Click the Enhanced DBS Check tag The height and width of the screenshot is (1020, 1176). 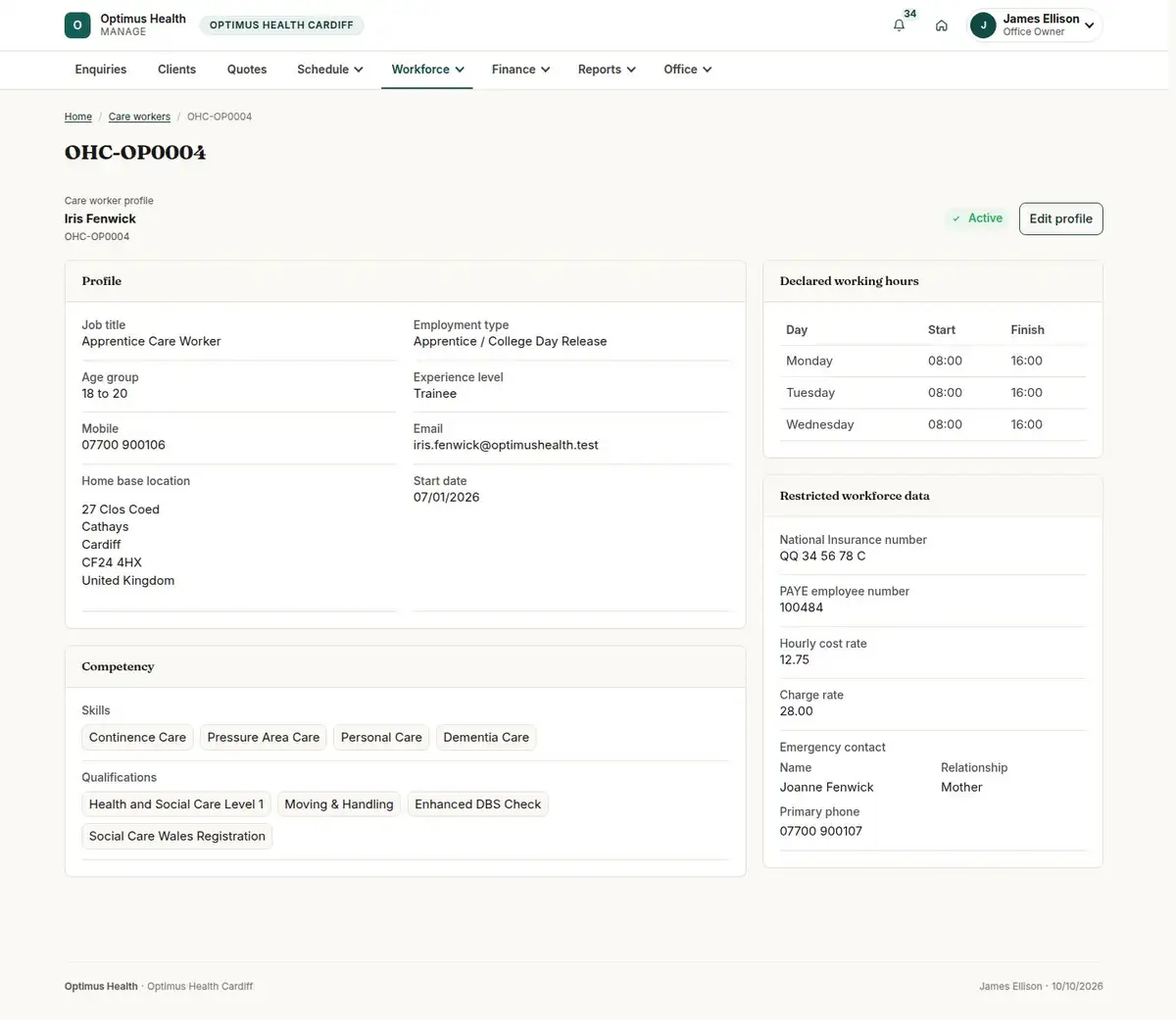coord(478,804)
